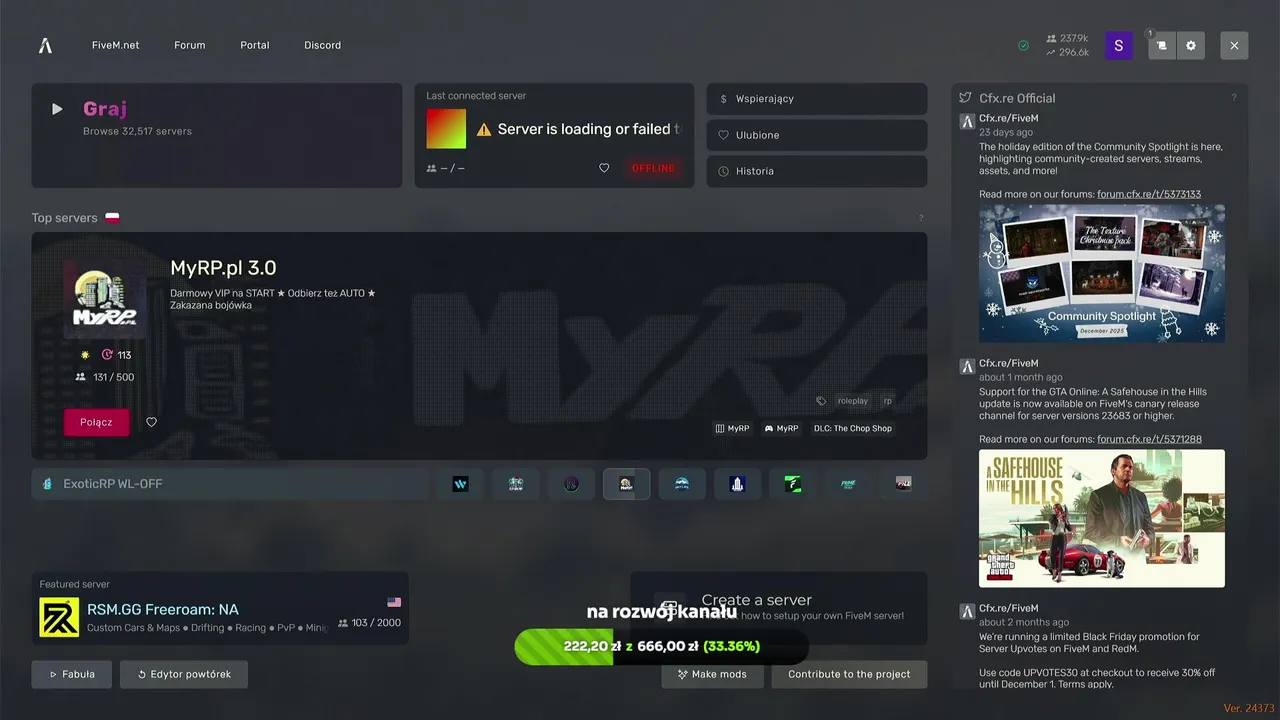Click the MyRP server logo image

[x=104, y=299]
